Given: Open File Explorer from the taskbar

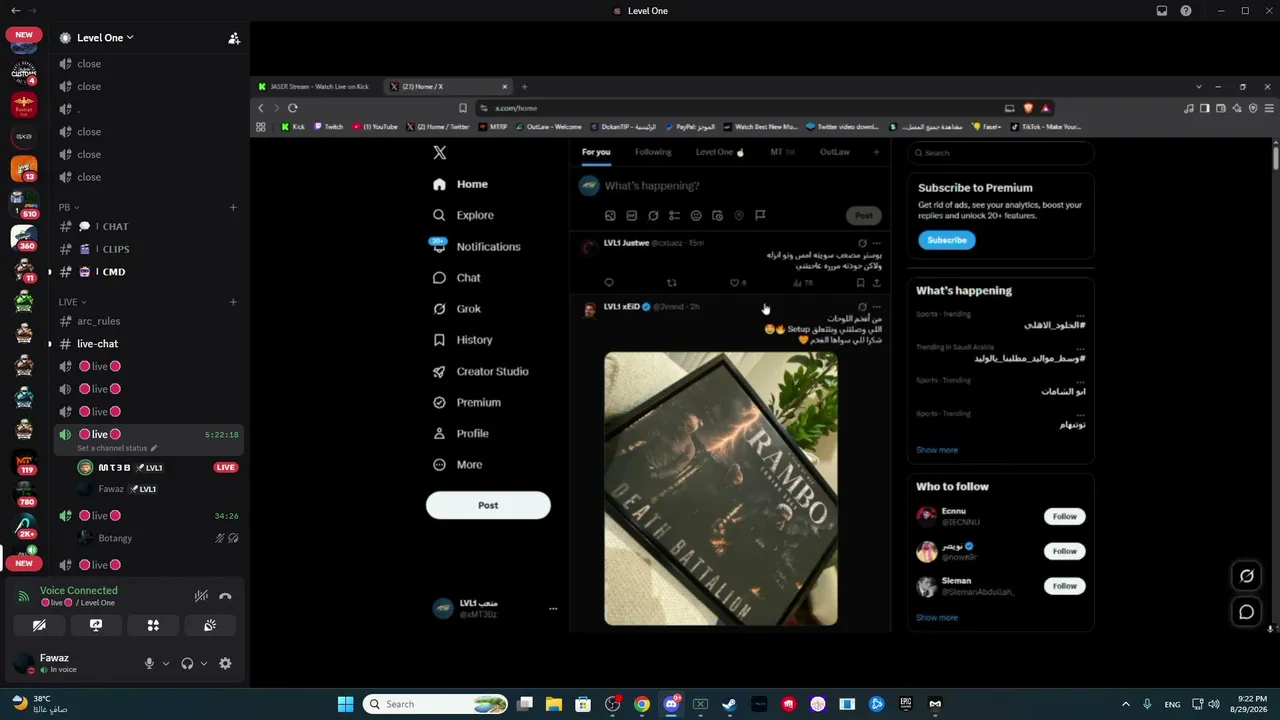Looking at the screenshot, I should click(x=554, y=704).
